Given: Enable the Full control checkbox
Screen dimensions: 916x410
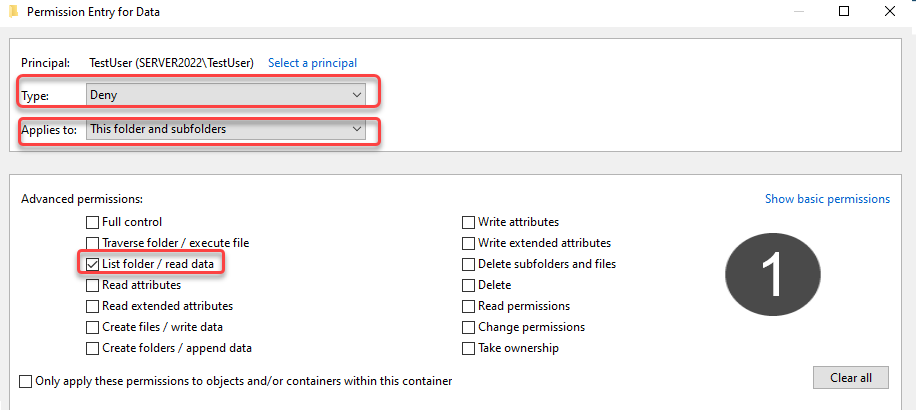Looking at the screenshot, I should [x=92, y=222].
